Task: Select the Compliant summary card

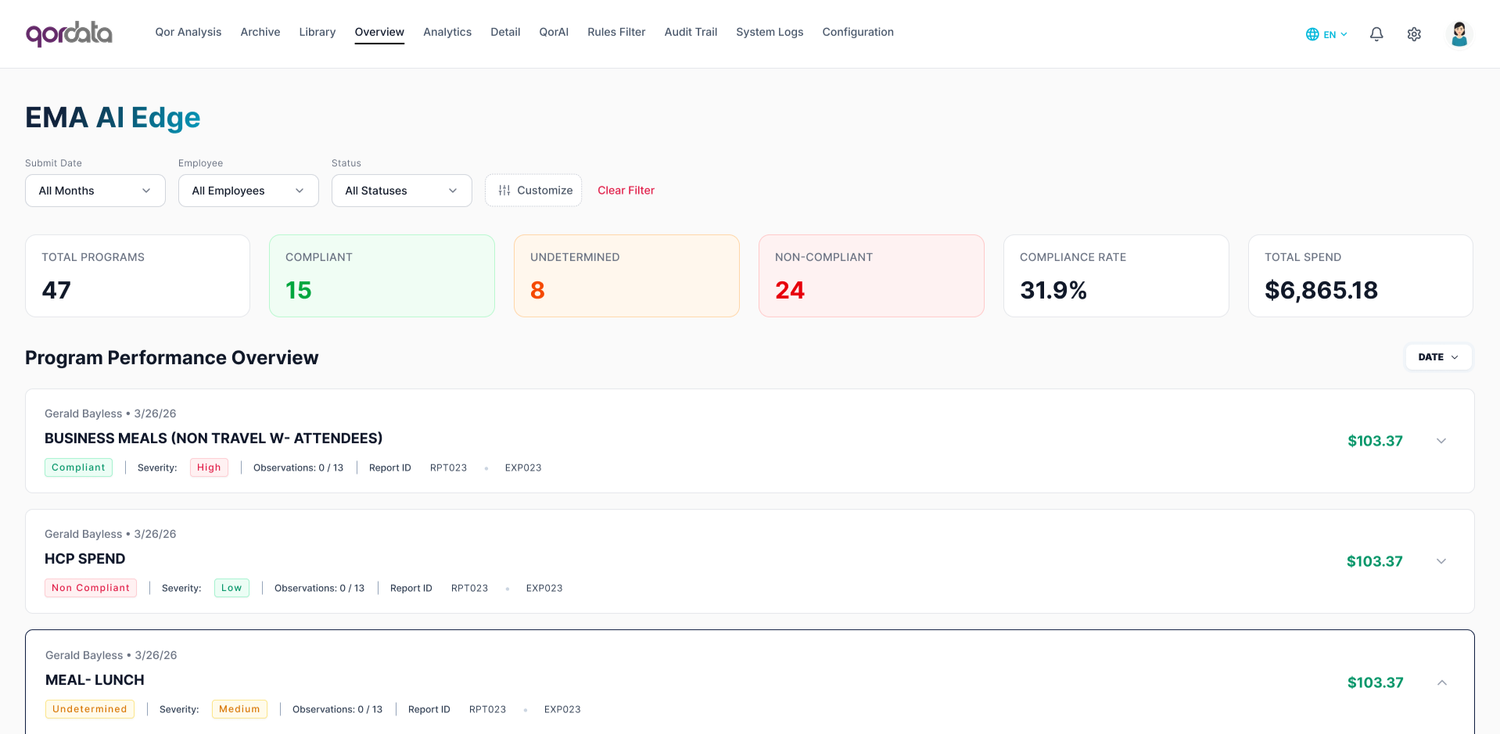Action: [382, 276]
